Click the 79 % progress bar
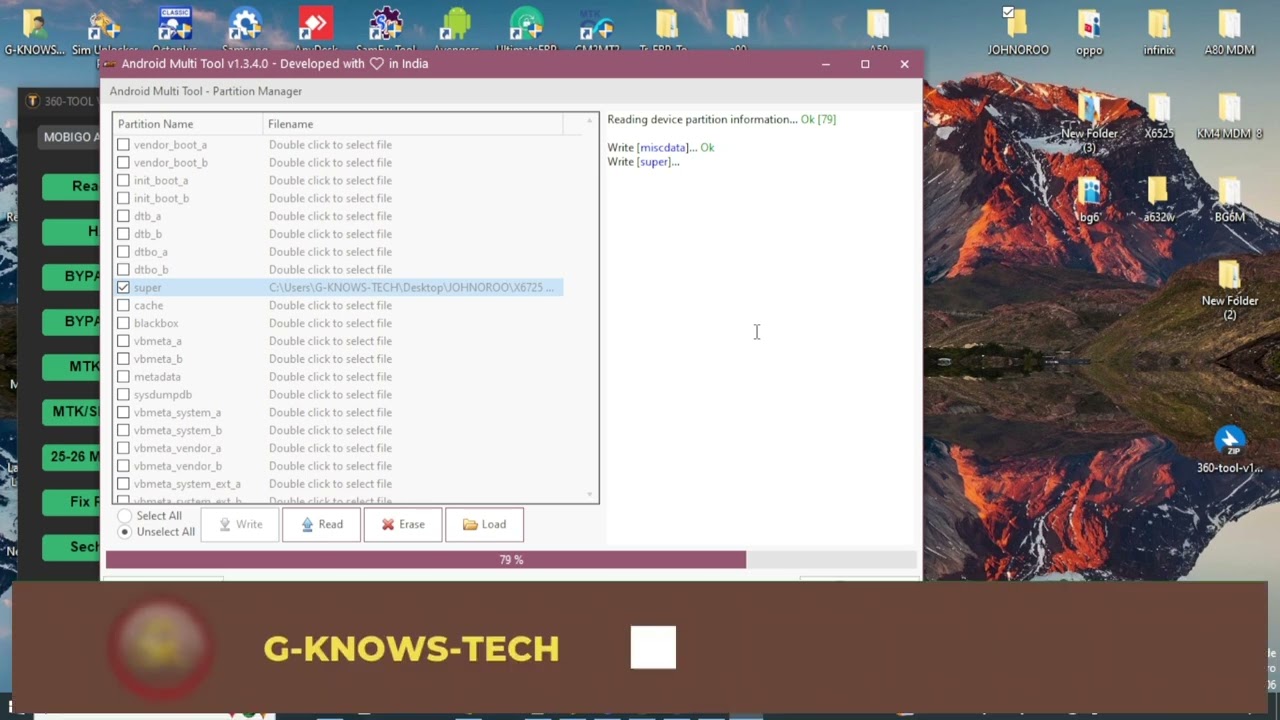 (x=511, y=560)
